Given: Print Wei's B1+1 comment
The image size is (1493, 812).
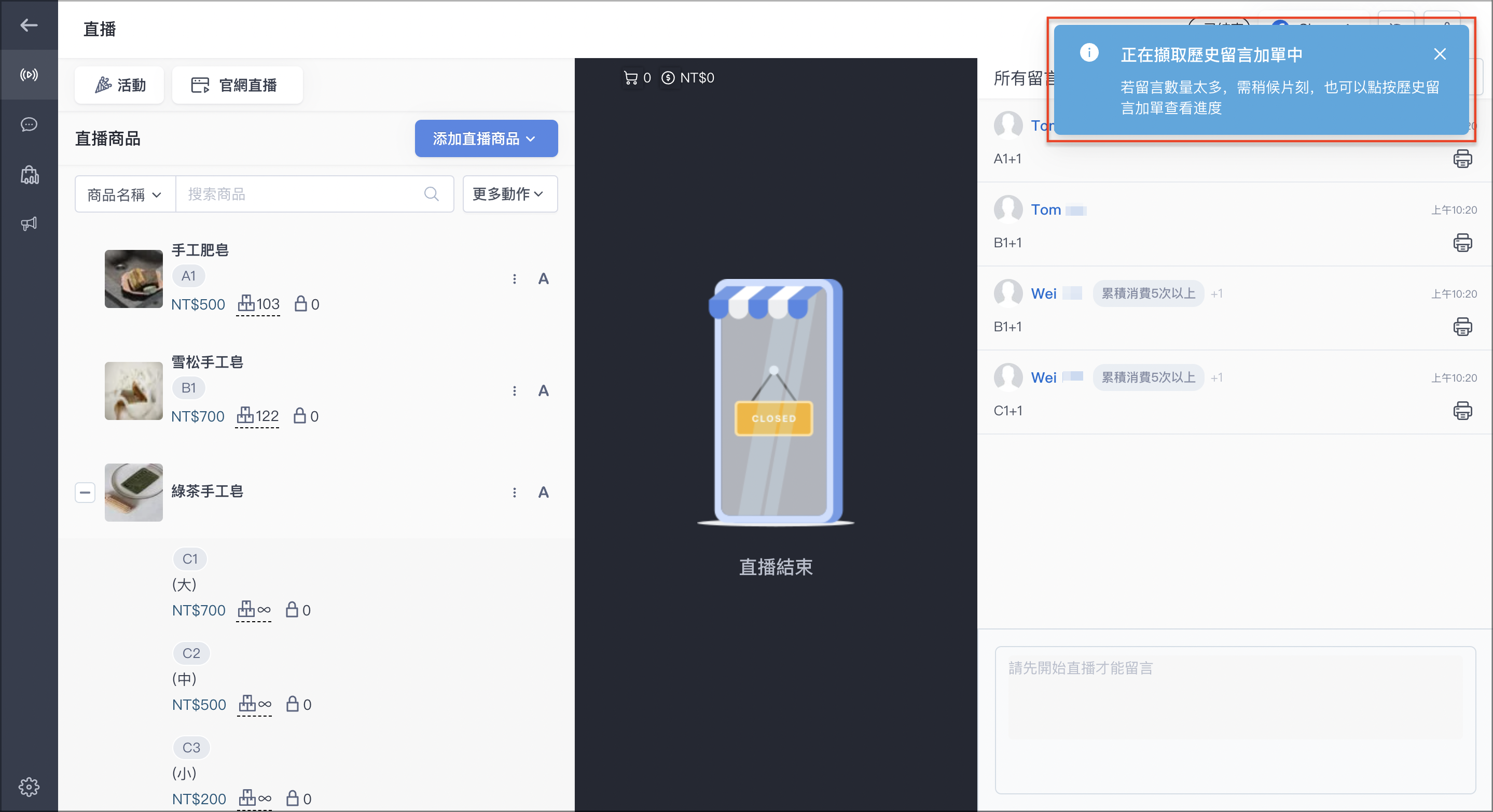Looking at the screenshot, I should coord(1462,327).
